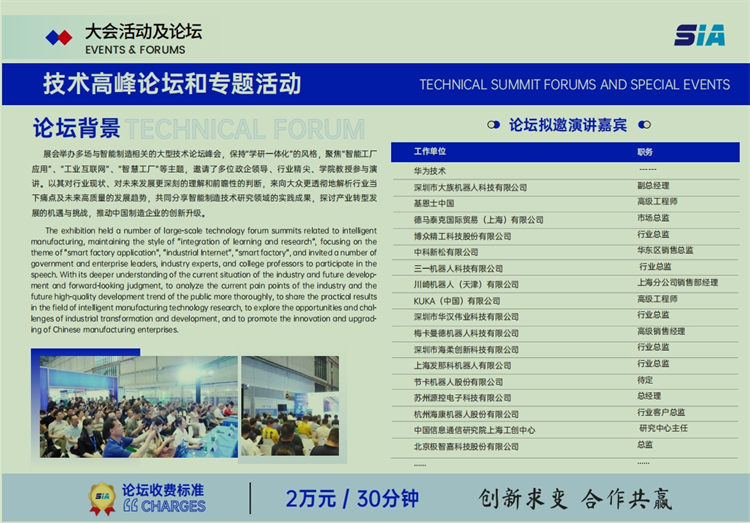Click the 高级销售经理 title cell
The height and width of the screenshot is (523, 750).
pyautogui.click(x=661, y=331)
